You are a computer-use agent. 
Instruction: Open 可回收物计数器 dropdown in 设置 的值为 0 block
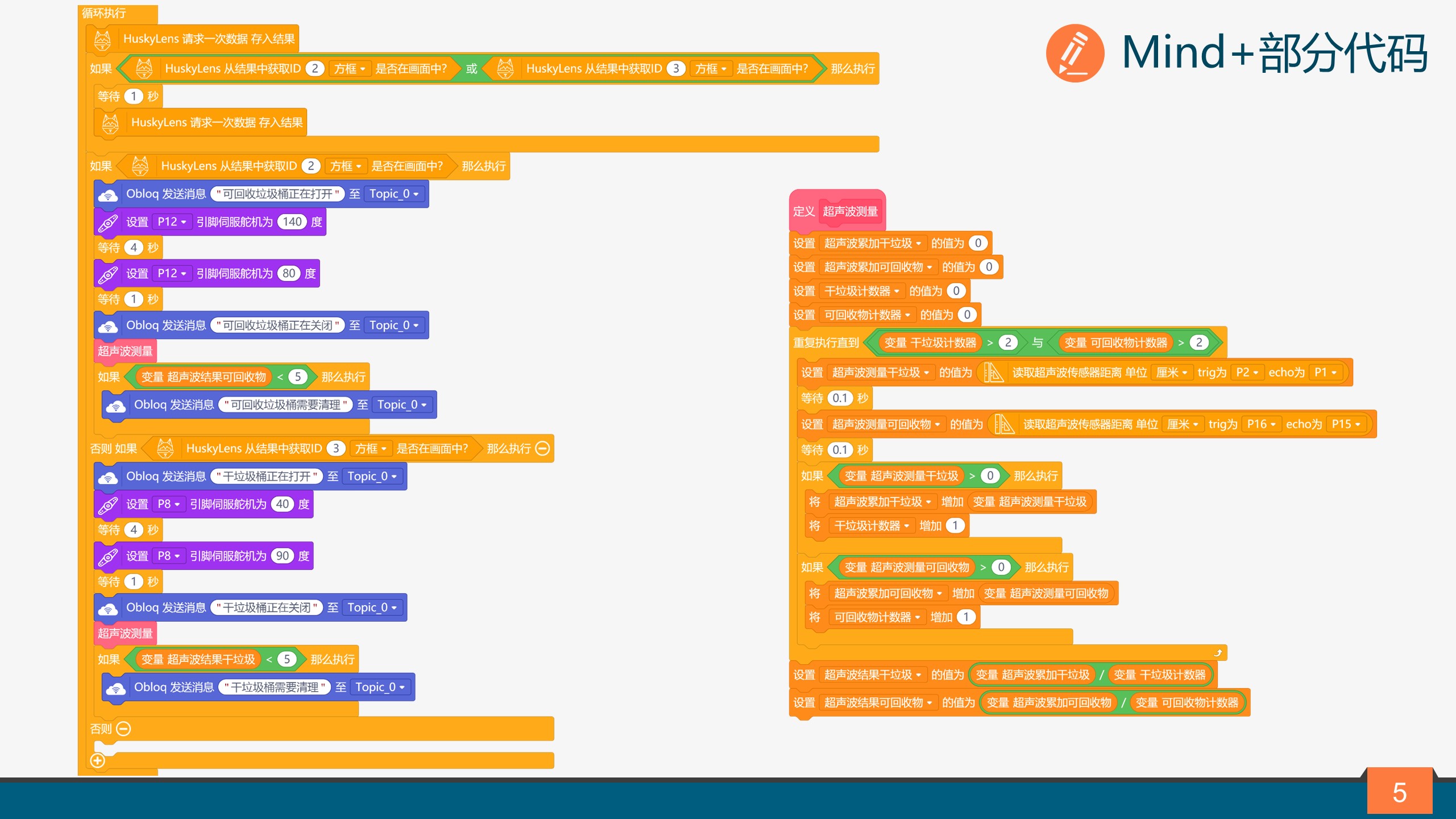click(x=868, y=315)
